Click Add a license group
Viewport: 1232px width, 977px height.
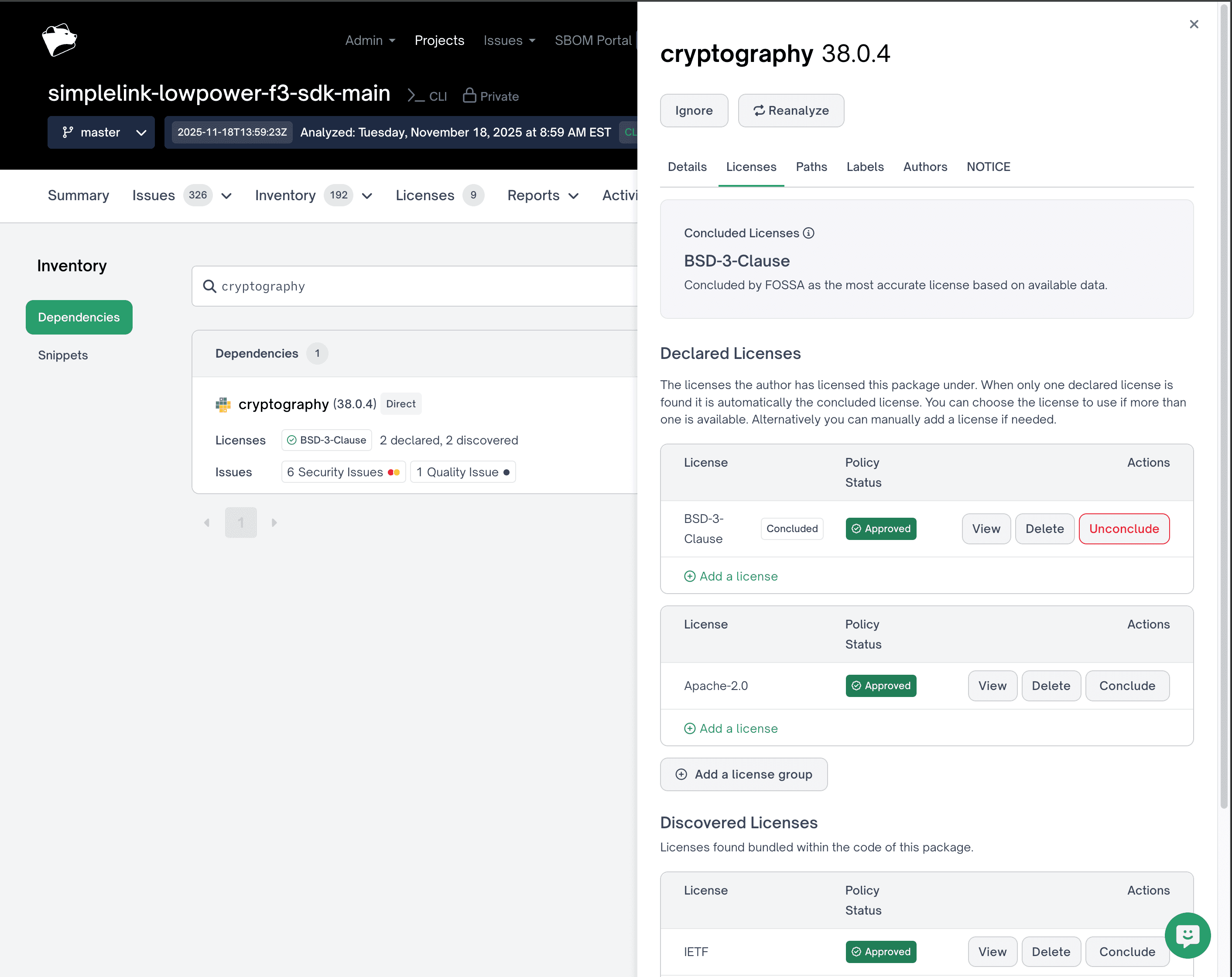[x=743, y=774]
